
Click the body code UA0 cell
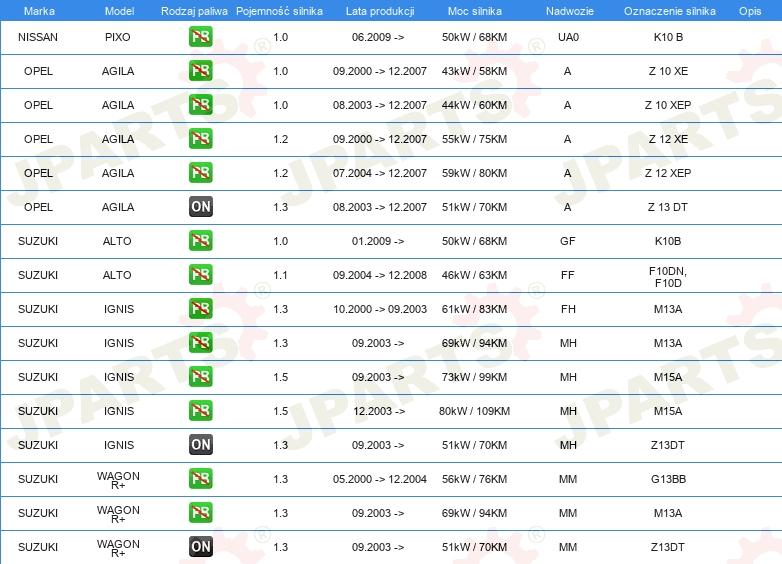(568, 37)
